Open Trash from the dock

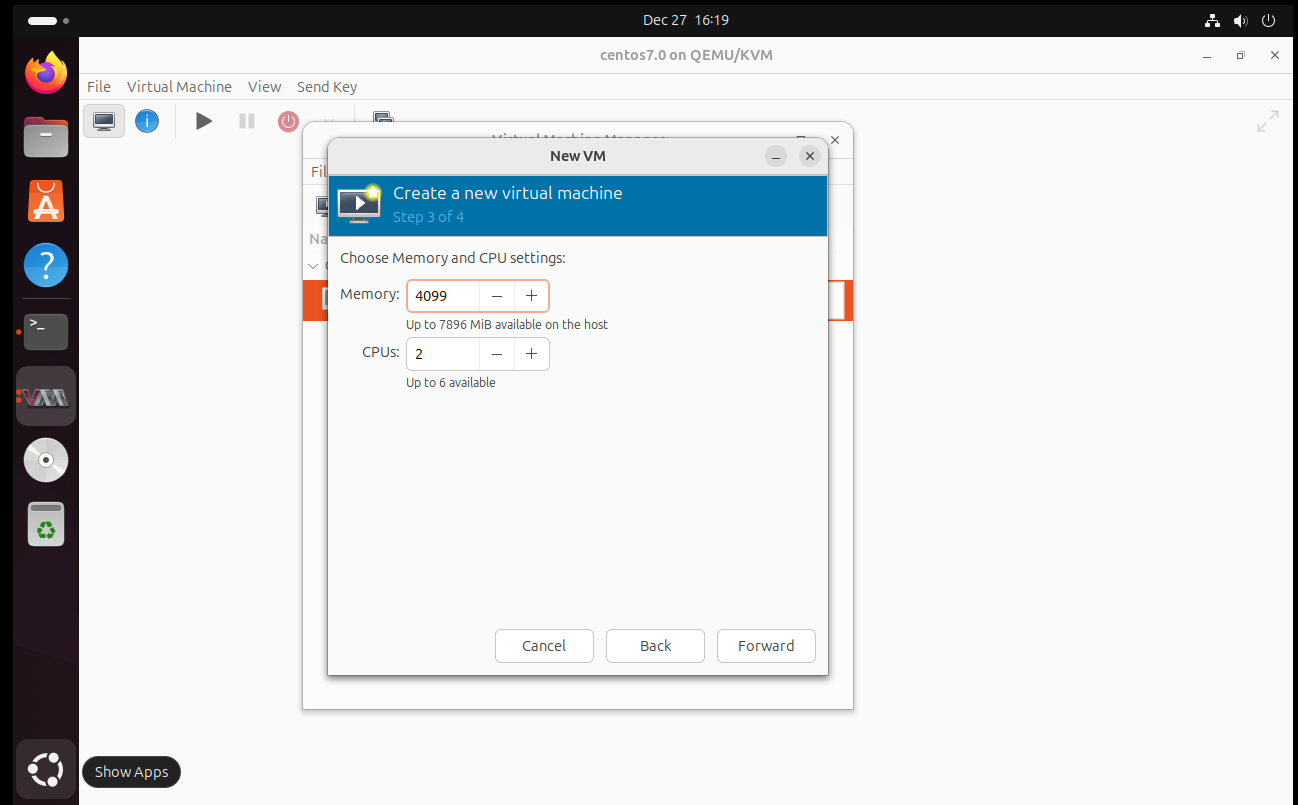(x=46, y=524)
